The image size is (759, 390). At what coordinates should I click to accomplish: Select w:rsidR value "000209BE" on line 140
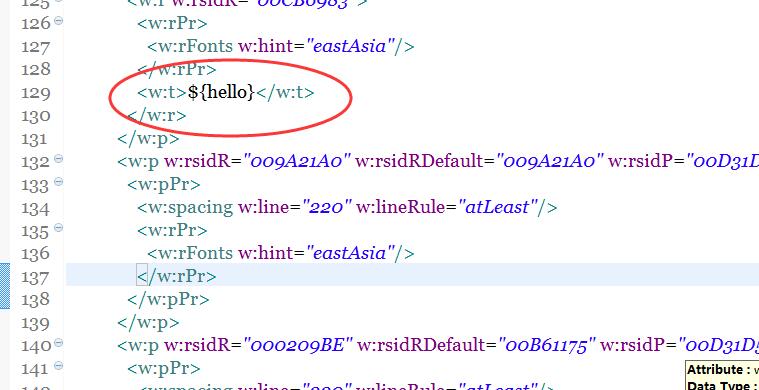tap(297, 345)
